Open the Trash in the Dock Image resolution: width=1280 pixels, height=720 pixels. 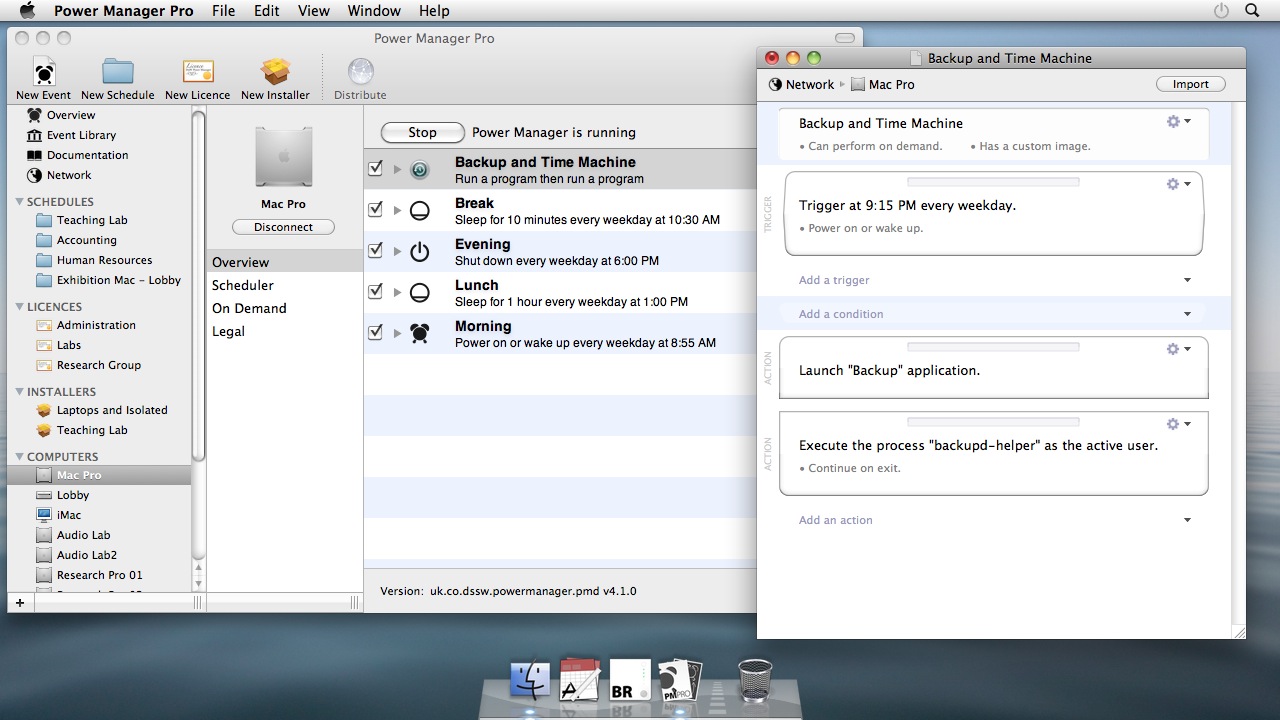(x=755, y=680)
